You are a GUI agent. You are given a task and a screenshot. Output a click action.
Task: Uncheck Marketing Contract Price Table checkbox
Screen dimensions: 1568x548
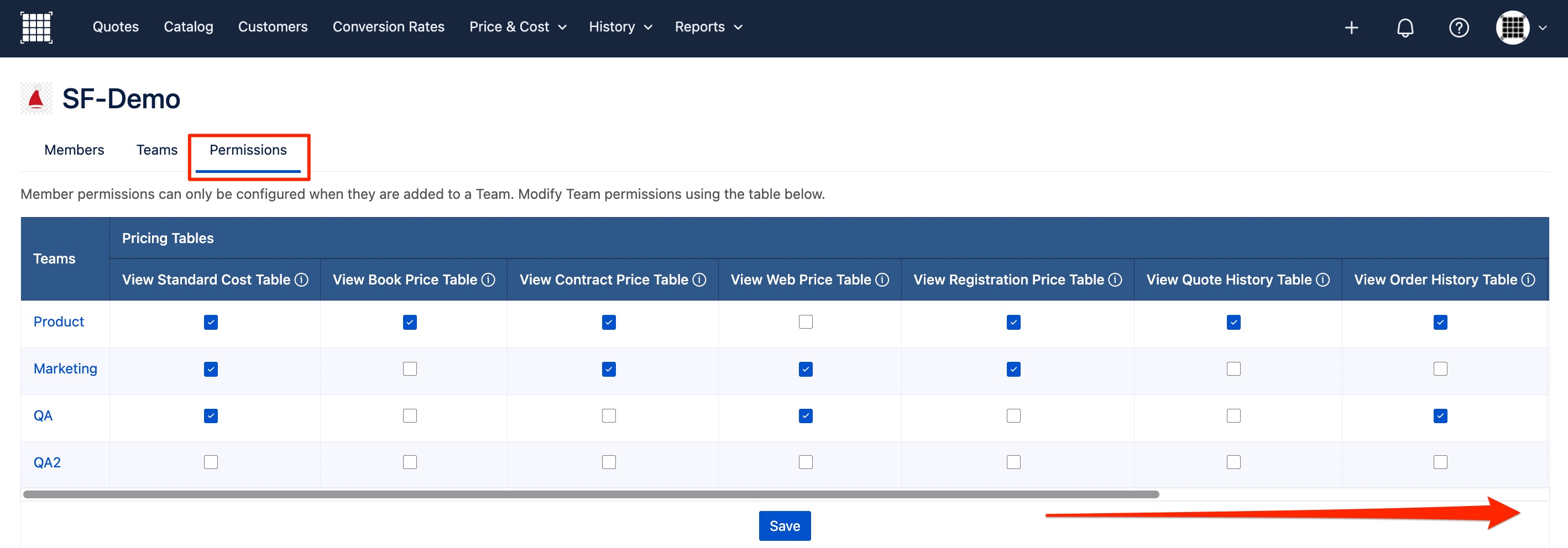[609, 369]
